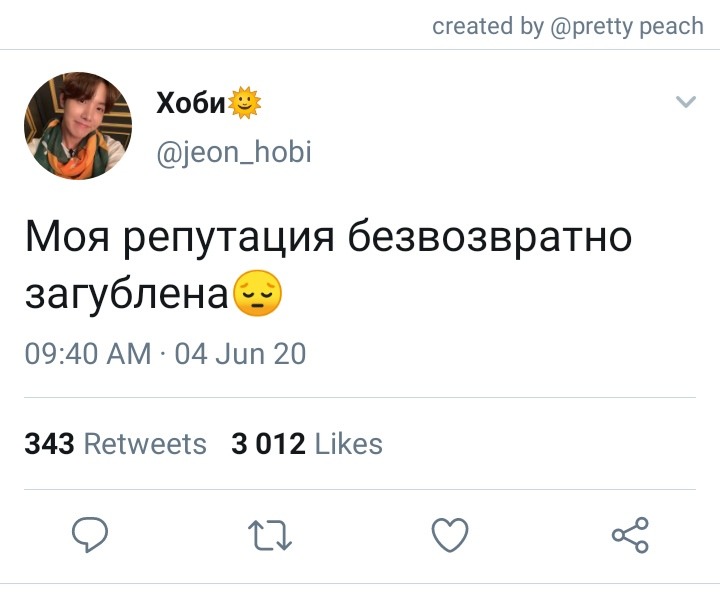Open Хоби profile picture
Image resolution: width=720 pixels, height=596 pixels.
[x=78, y=125]
